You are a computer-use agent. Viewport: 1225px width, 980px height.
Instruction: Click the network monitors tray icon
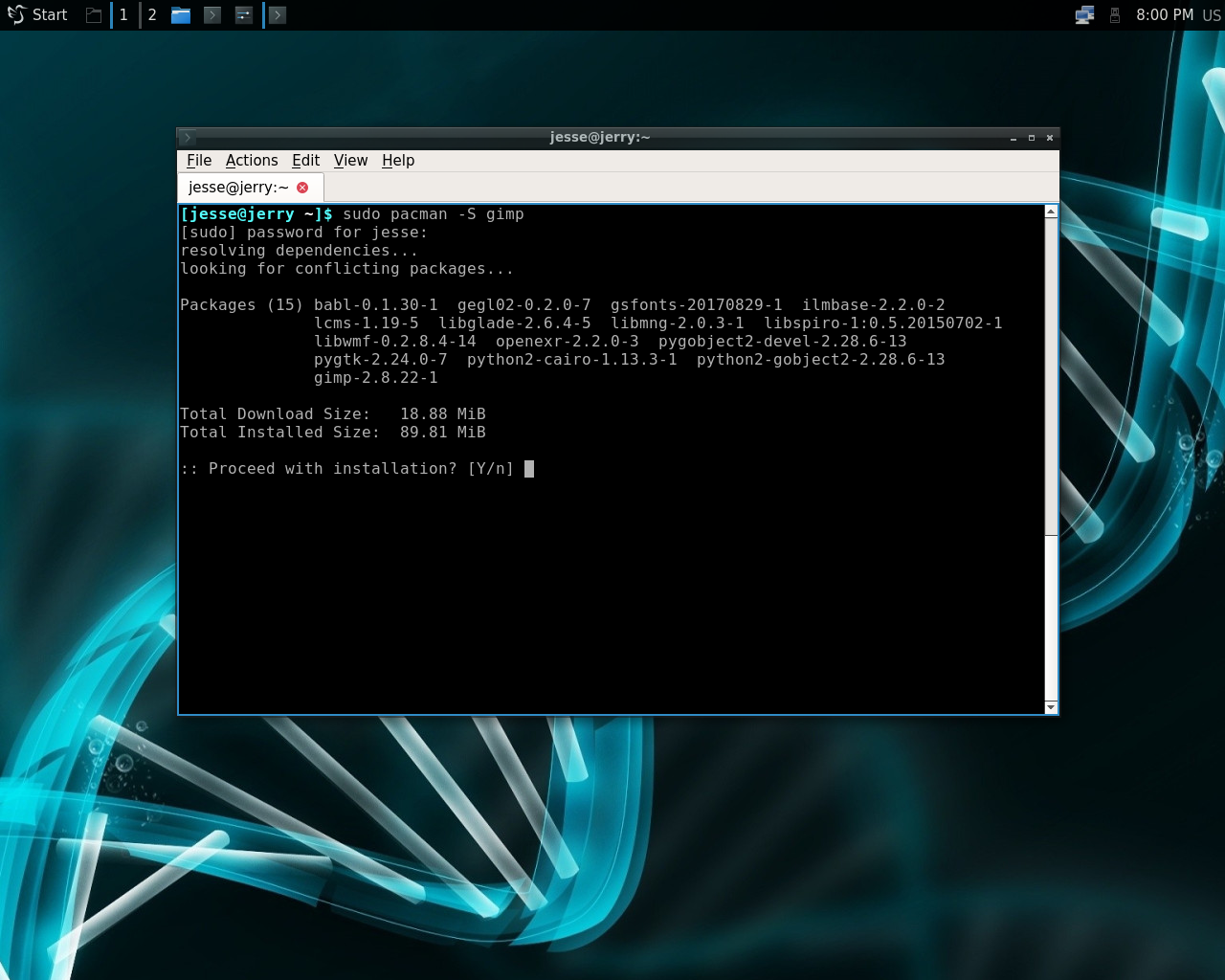pos(1084,14)
